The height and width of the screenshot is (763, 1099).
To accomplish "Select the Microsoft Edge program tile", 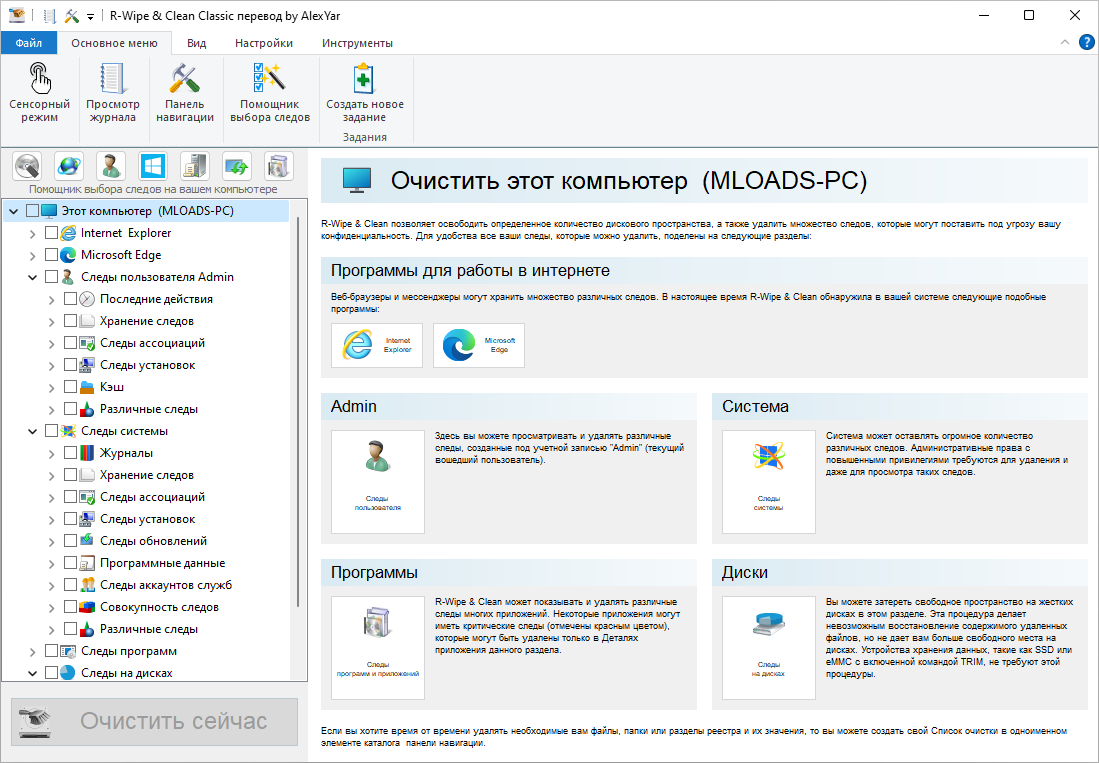I will point(478,345).
